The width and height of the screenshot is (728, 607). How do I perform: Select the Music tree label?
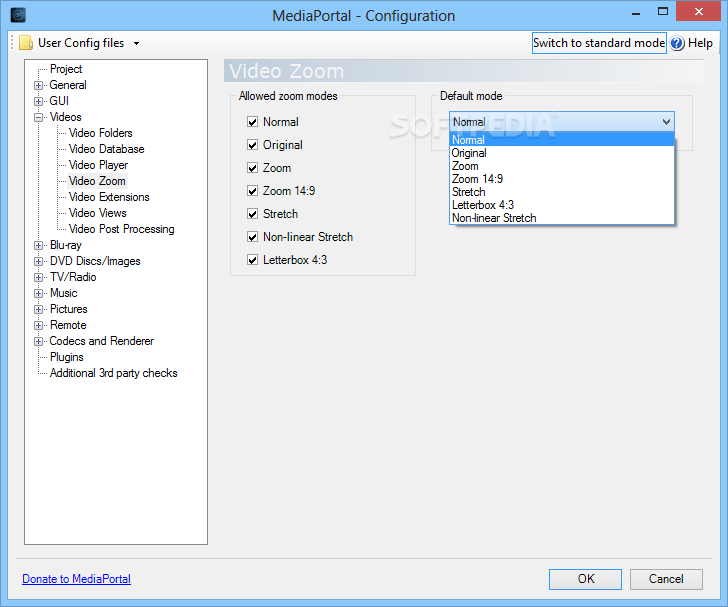coord(64,293)
